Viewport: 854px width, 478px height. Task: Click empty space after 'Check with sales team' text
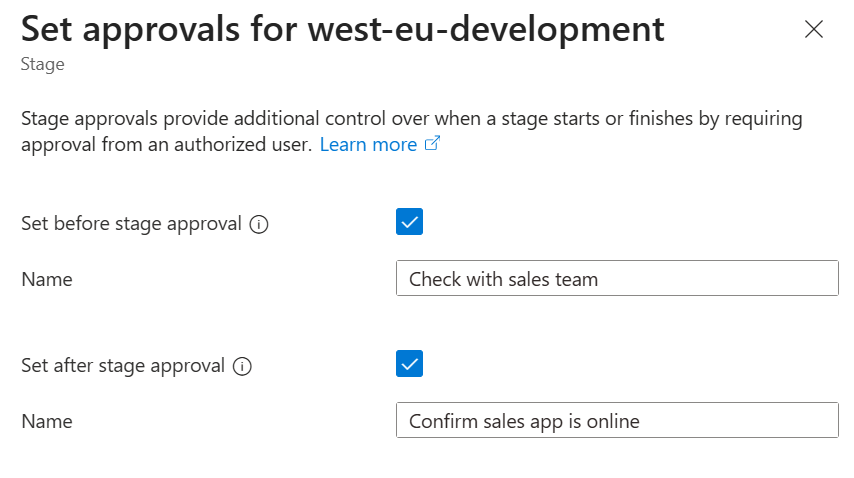720,279
